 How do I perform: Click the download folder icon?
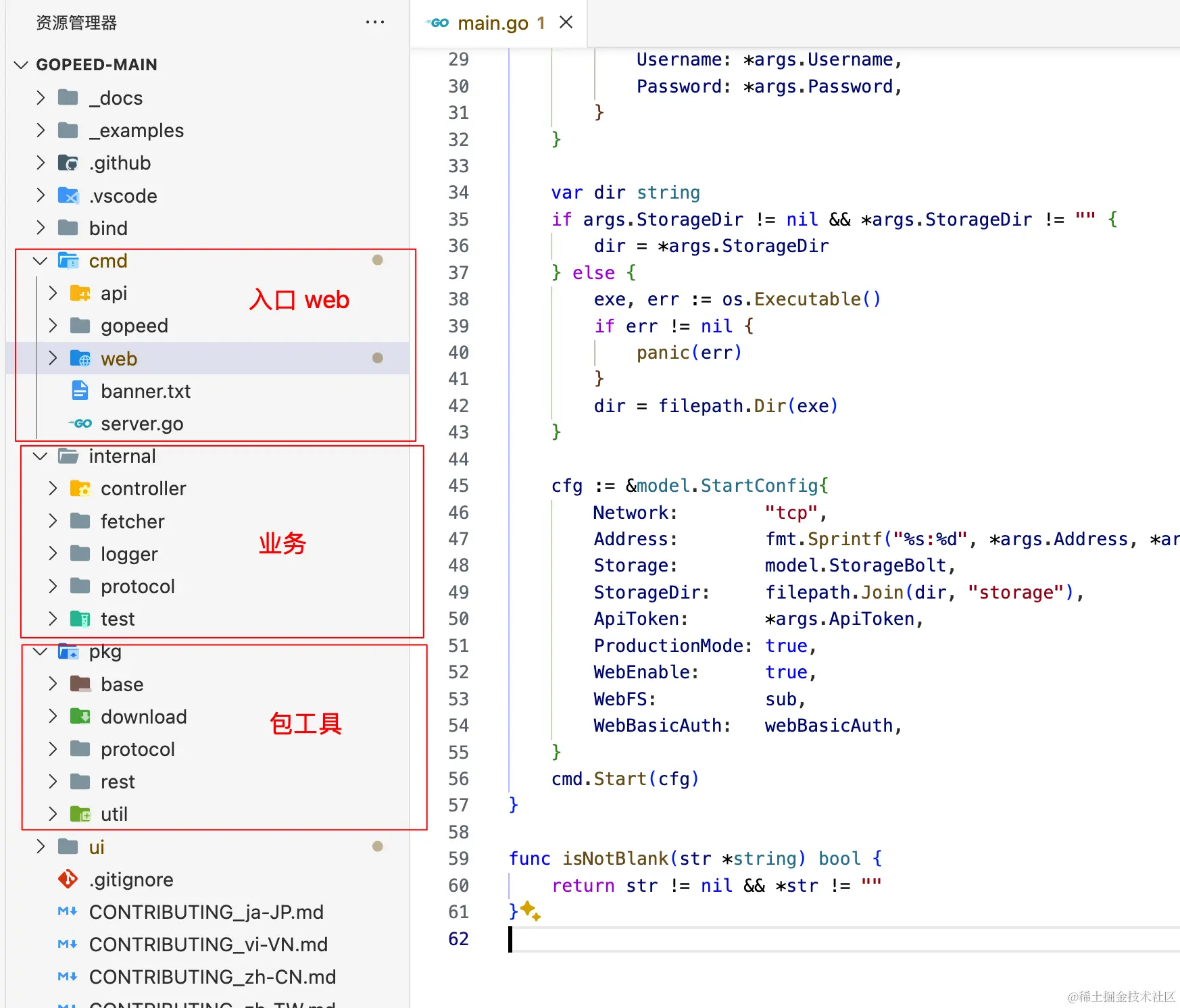point(80,717)
